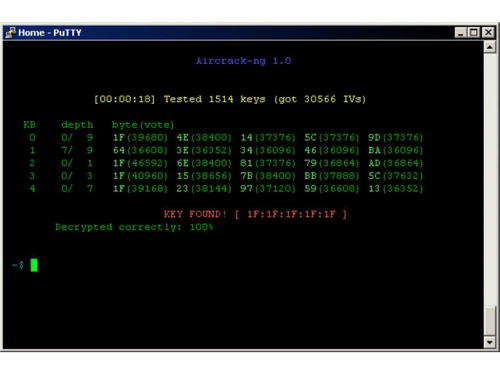This screenshot has height=375, width=500.
Task: Click the value 79(36864)
Action: [x=332, y=163]
